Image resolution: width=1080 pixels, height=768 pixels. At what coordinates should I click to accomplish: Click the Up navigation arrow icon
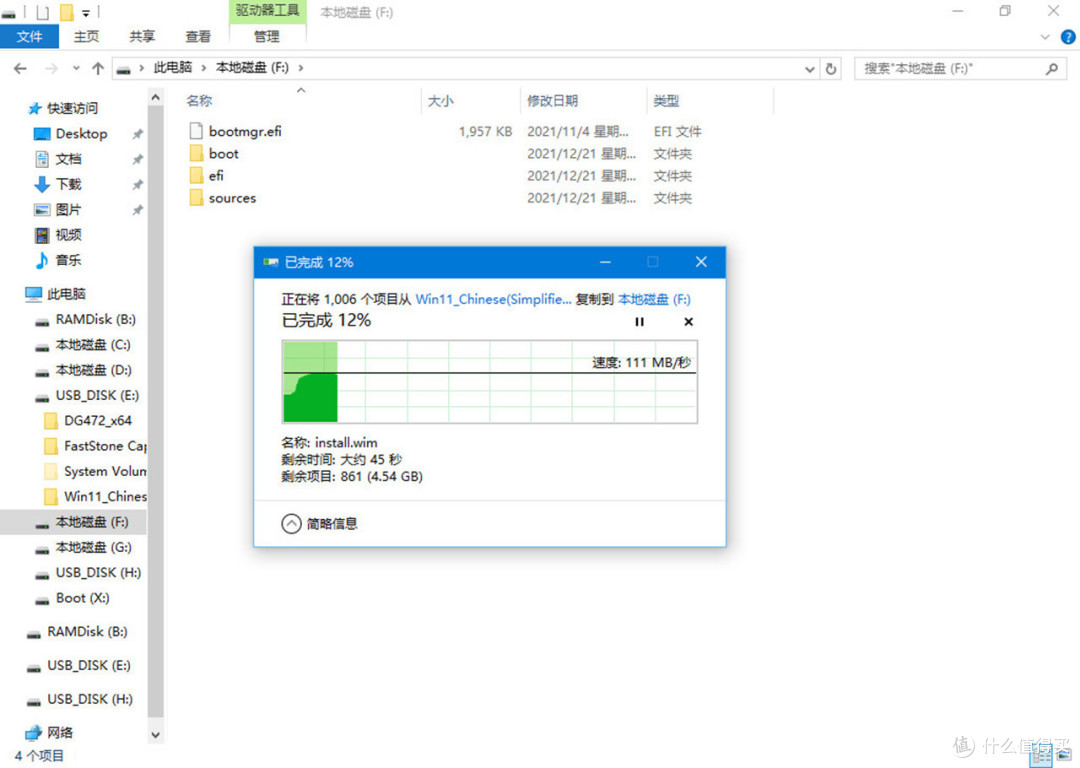(96, 68)
